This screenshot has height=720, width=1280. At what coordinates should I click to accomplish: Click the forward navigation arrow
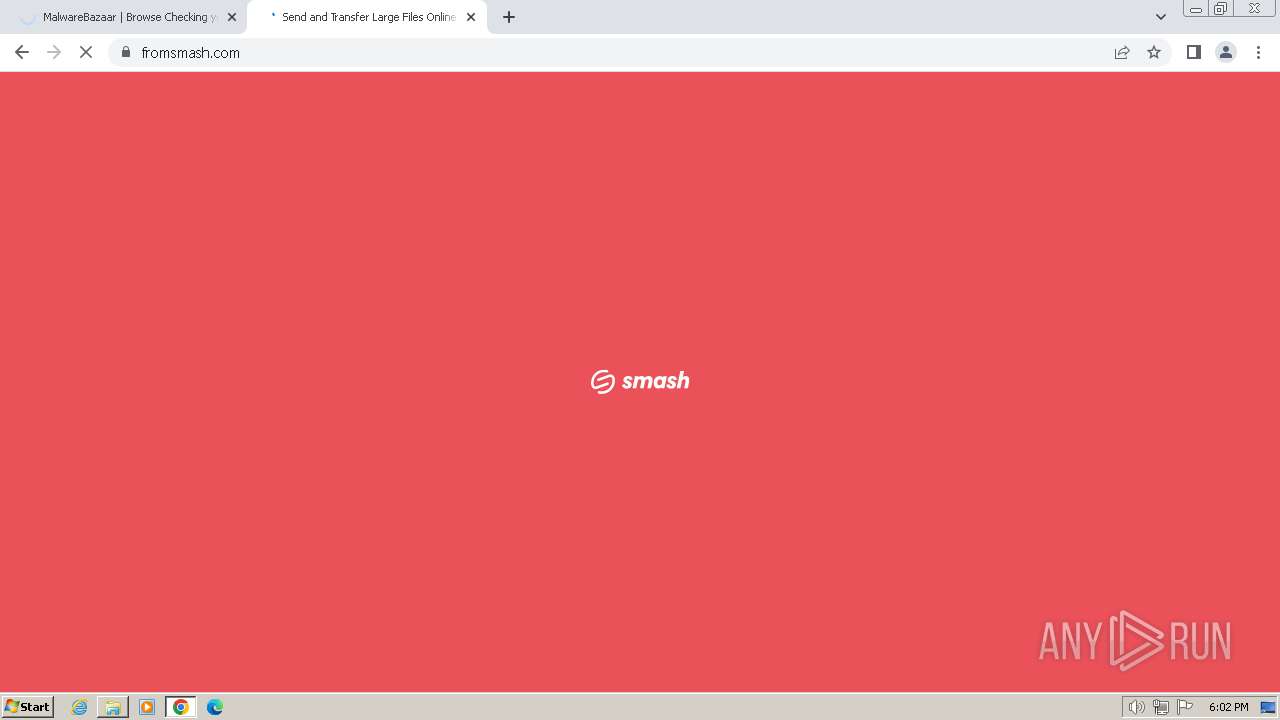(x=54, y=52)
